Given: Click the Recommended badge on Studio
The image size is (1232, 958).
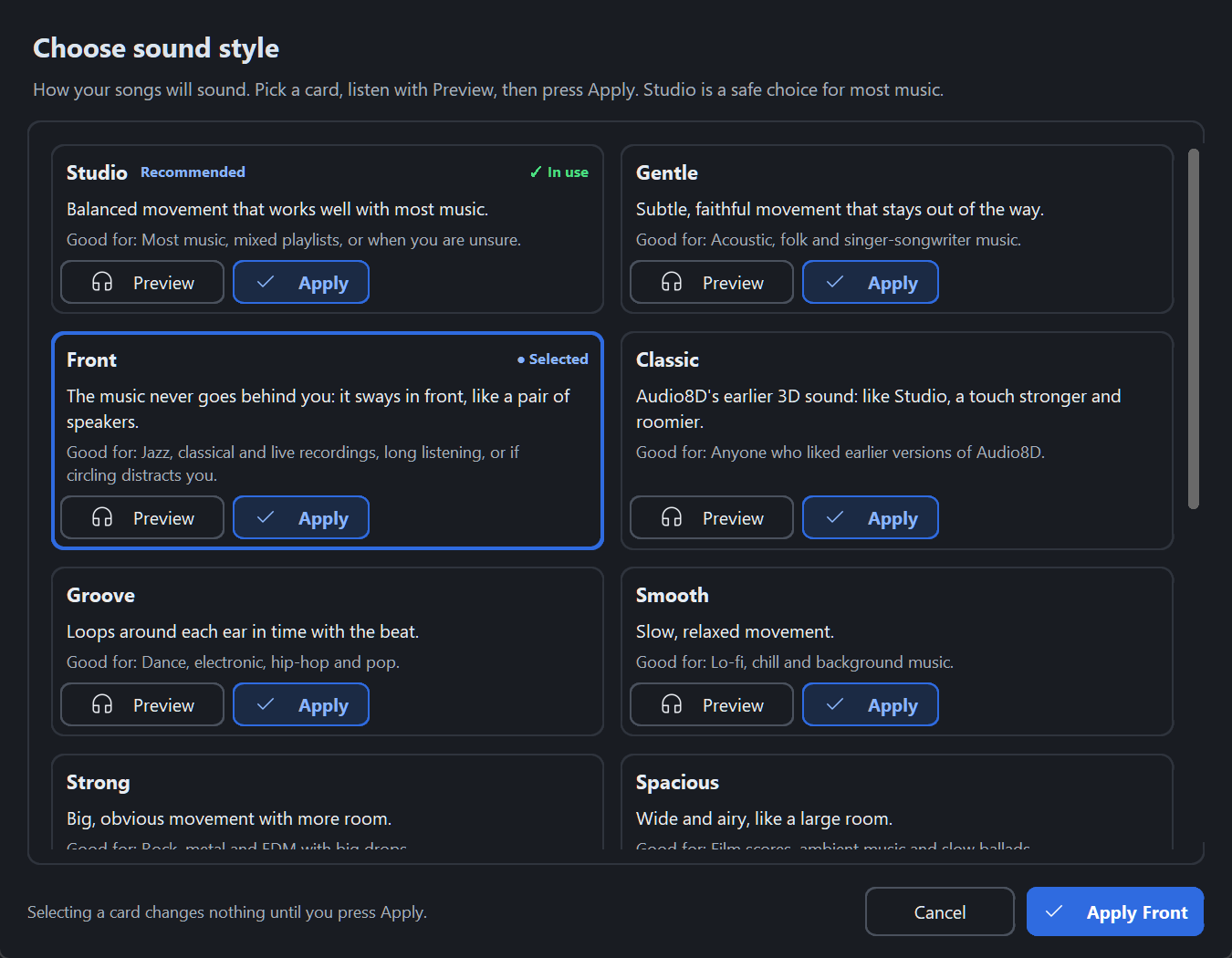Looking at the screenshot, I should coord(193,172).
